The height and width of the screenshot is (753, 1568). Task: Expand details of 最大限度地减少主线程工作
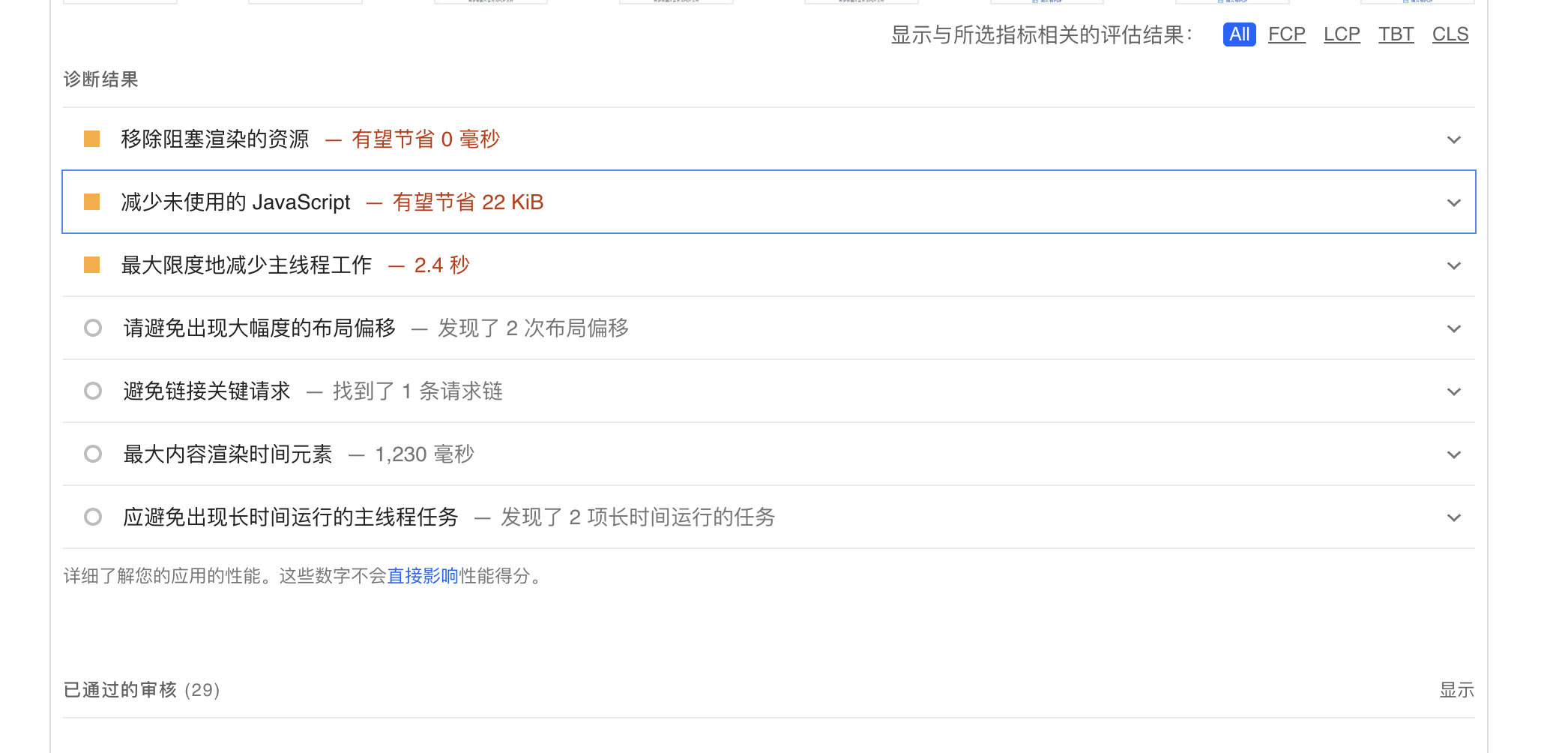(1455, 265)
